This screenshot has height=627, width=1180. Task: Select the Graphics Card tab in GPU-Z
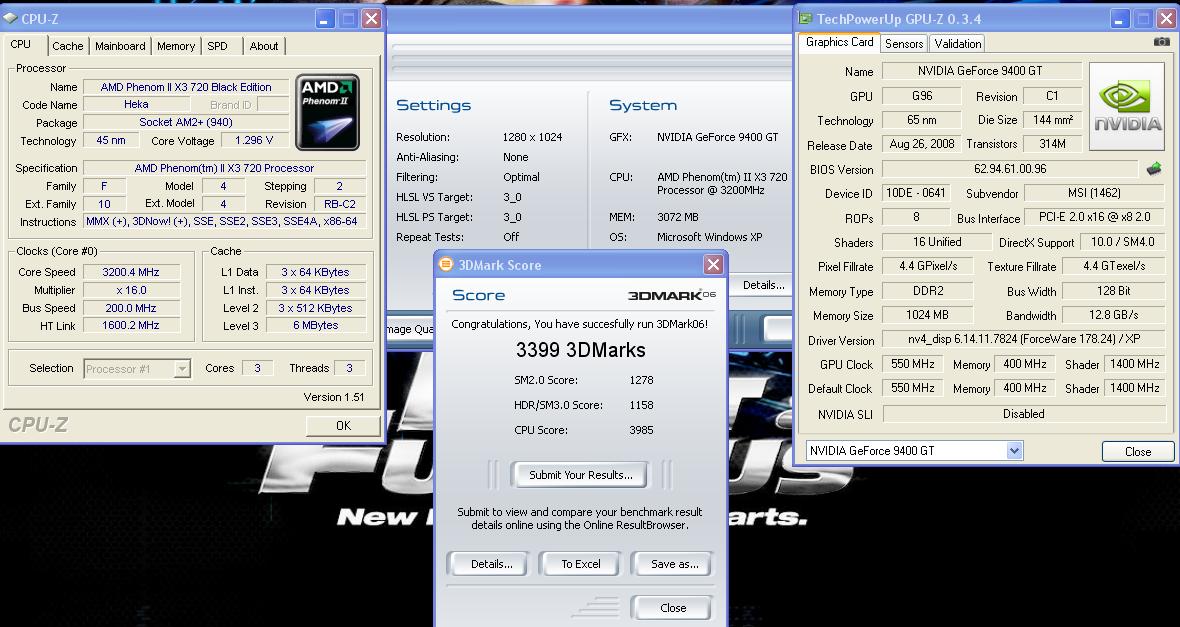pyautogui.click(x=840, y=42)
